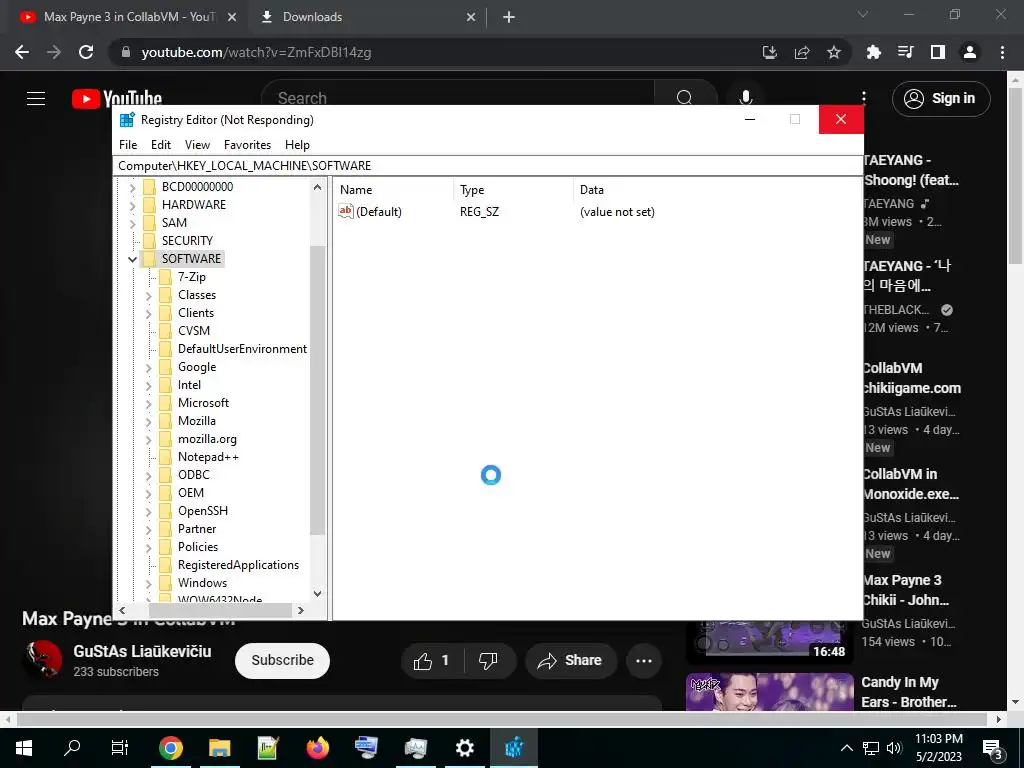Open GuStAs Liaūkevičiu channel avatar
The width and height of the screenshot is (1024, 768).
43,660
